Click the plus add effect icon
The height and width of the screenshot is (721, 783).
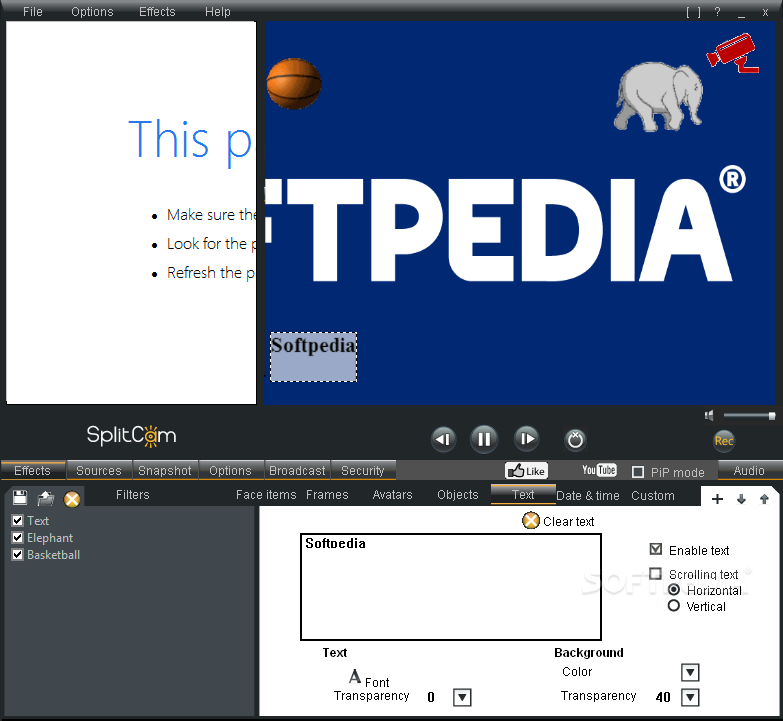pyautogui.click(x=717, y=499)
